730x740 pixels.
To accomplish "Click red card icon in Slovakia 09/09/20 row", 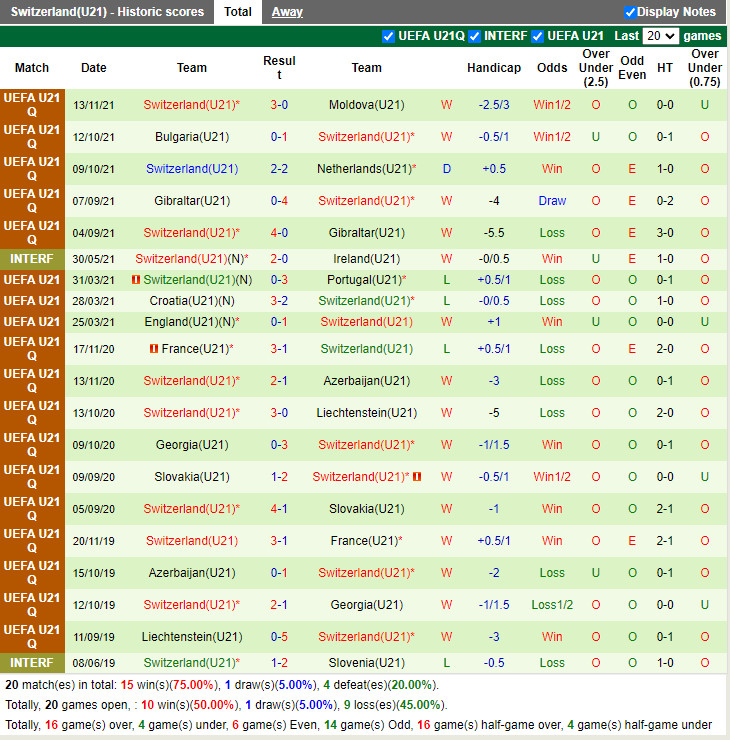I will [417, 477].
